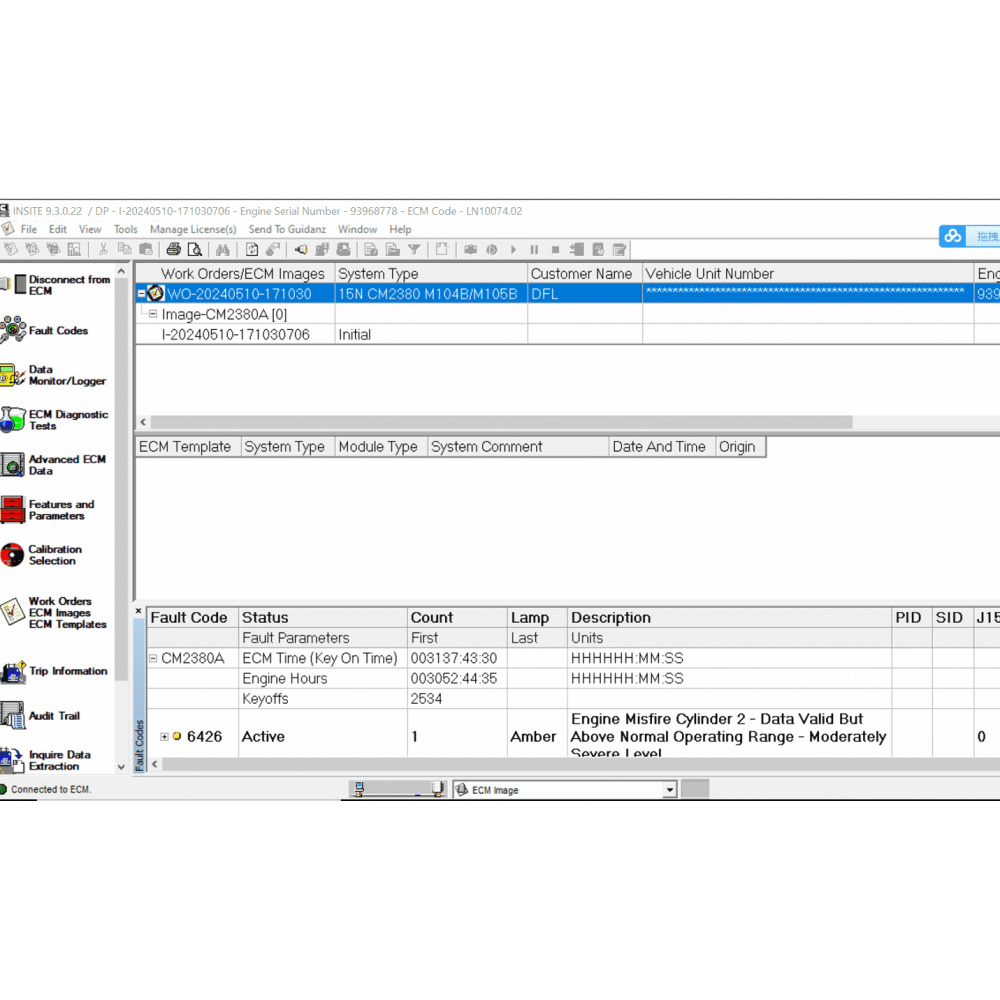Open the ECM Image dropdown at bottom

click(671, 789)
